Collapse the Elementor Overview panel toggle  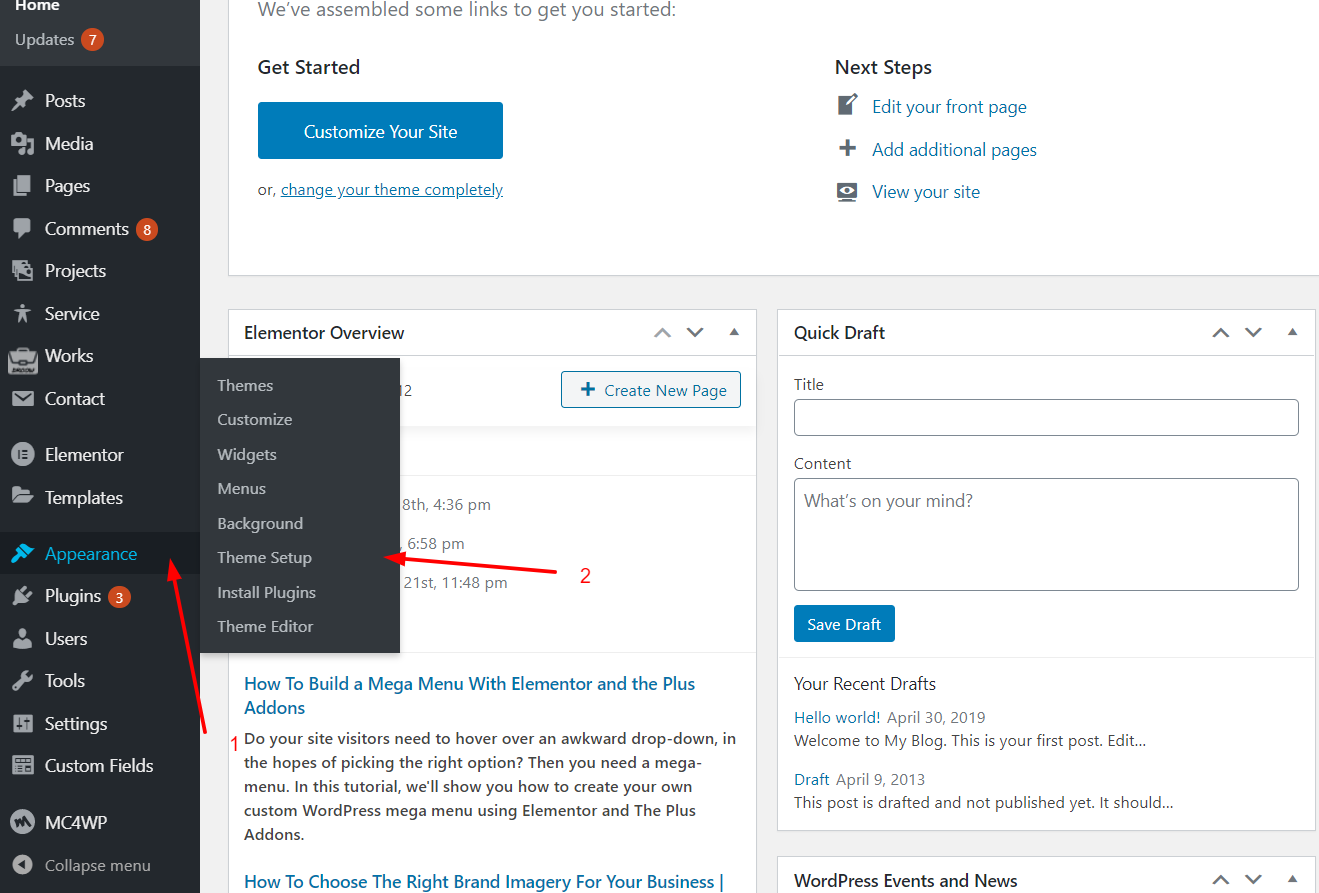click(x=734, y=332)
